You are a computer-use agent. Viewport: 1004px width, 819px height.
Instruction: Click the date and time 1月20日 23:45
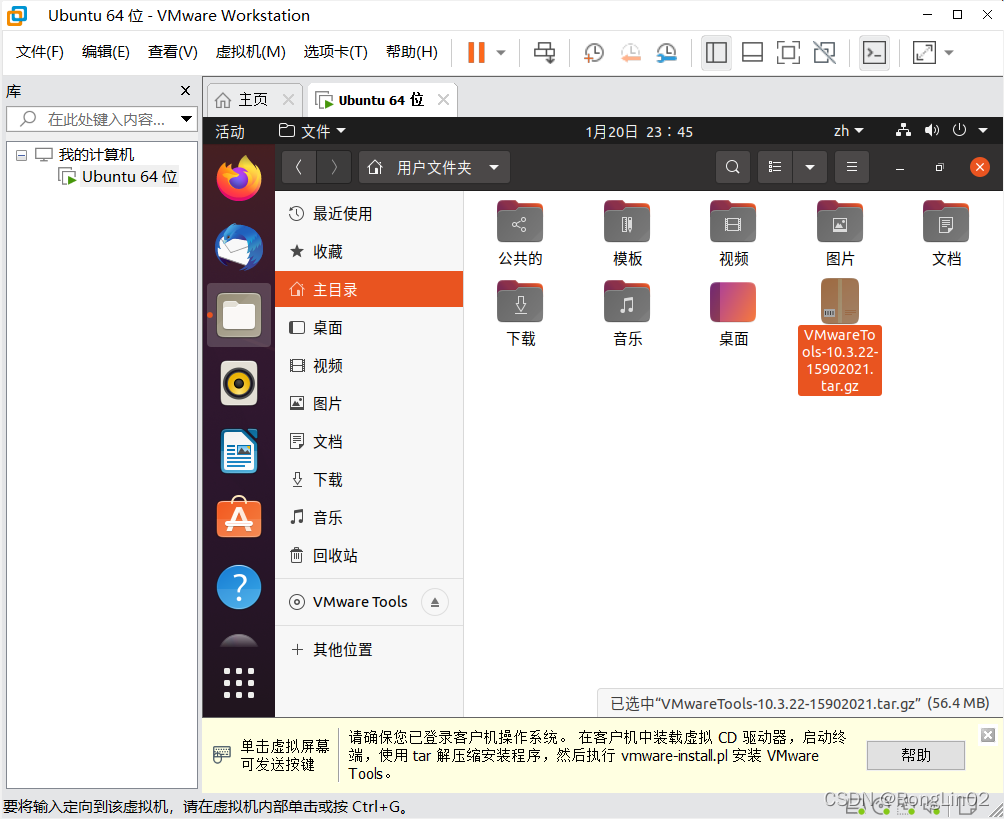point(638,132)
